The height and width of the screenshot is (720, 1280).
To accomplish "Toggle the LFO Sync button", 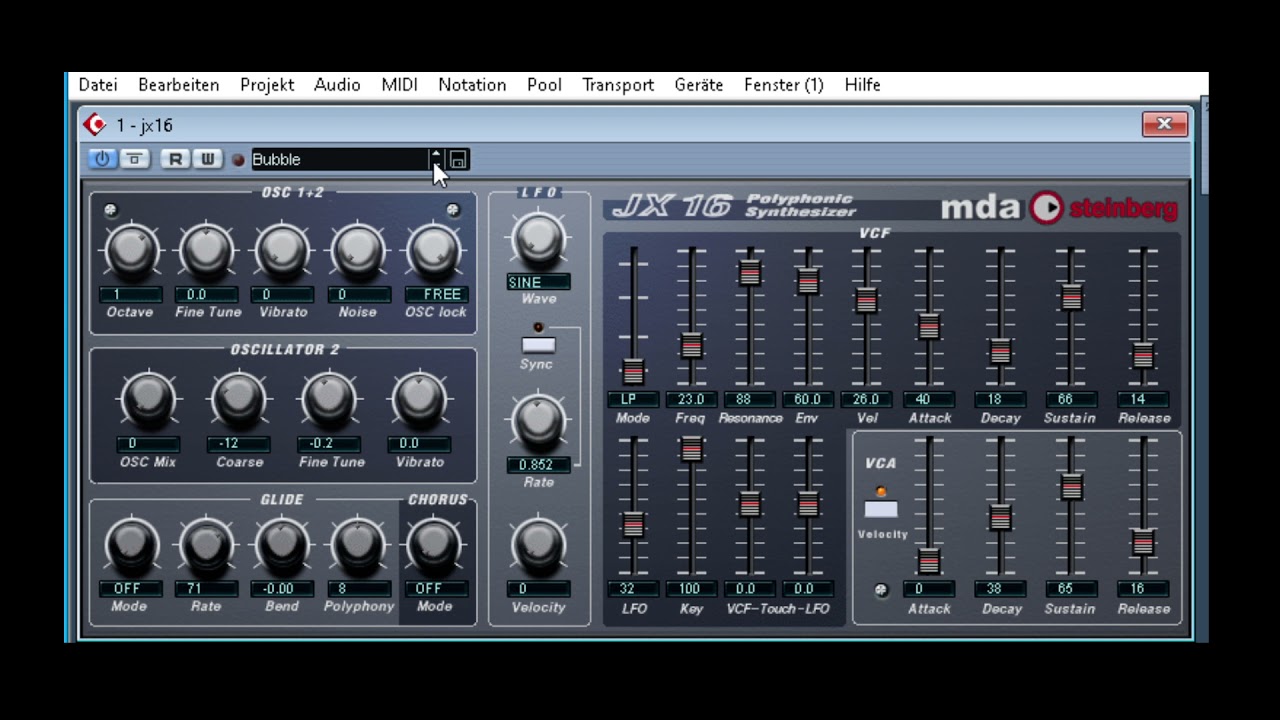I will 538,345.
